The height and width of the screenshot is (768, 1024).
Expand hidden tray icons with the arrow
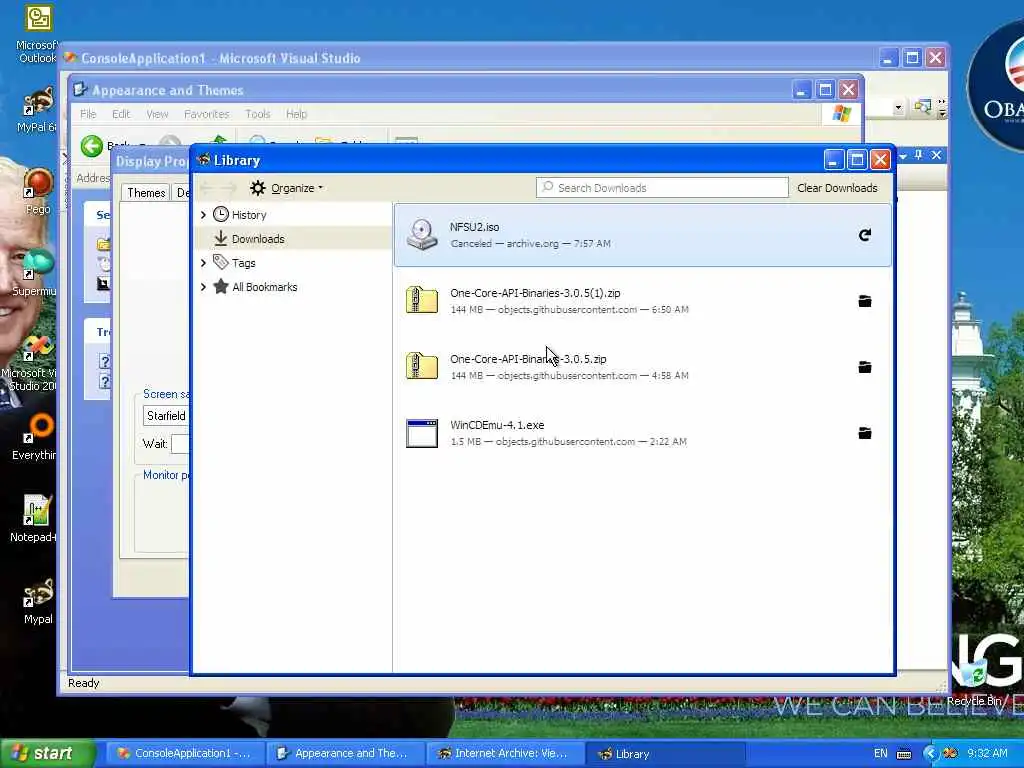pyautogui.click(x=930, y=753)
